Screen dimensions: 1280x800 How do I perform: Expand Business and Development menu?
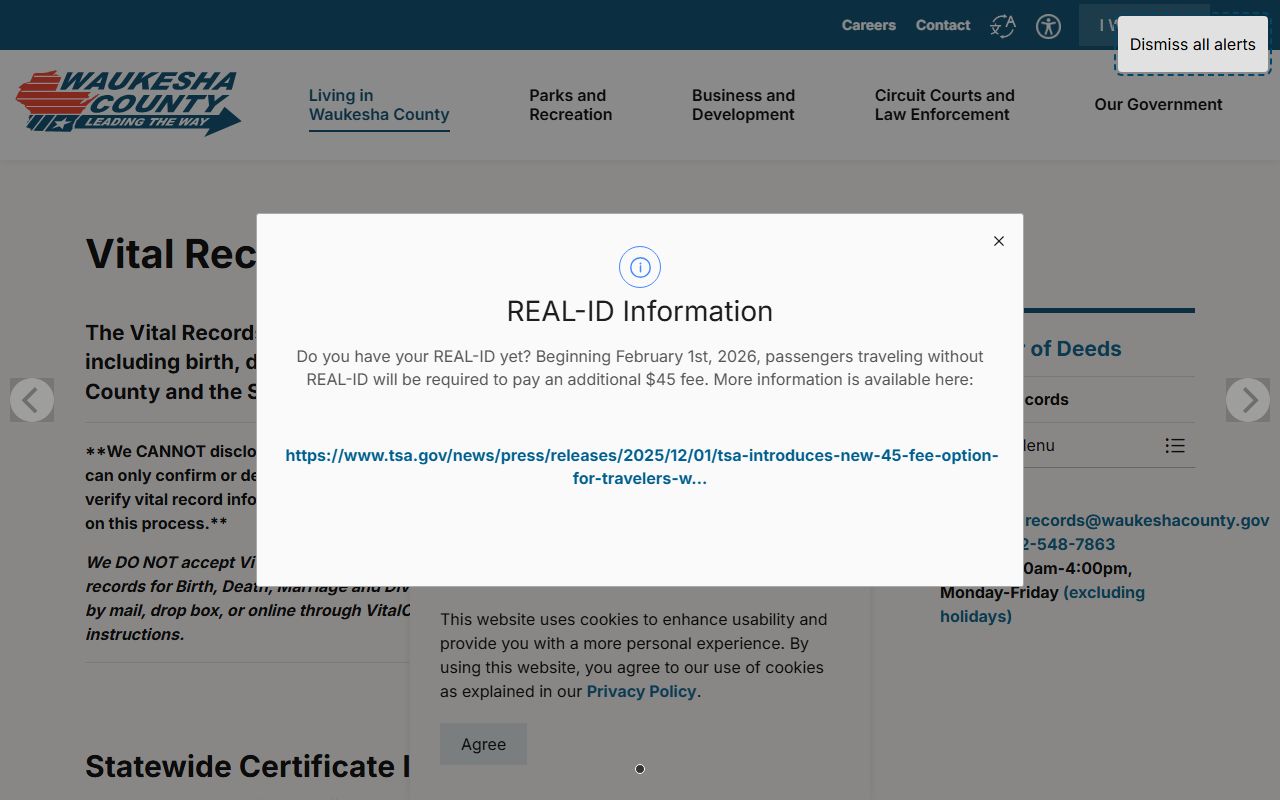743,105
